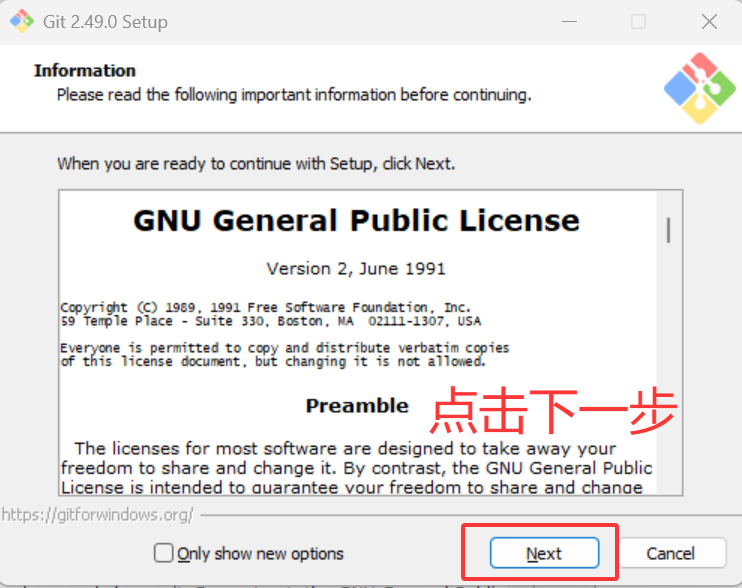Click the large Git logo in header
Image resolution: width=742 pixels, height=588 pixels.
coord(699,88)
